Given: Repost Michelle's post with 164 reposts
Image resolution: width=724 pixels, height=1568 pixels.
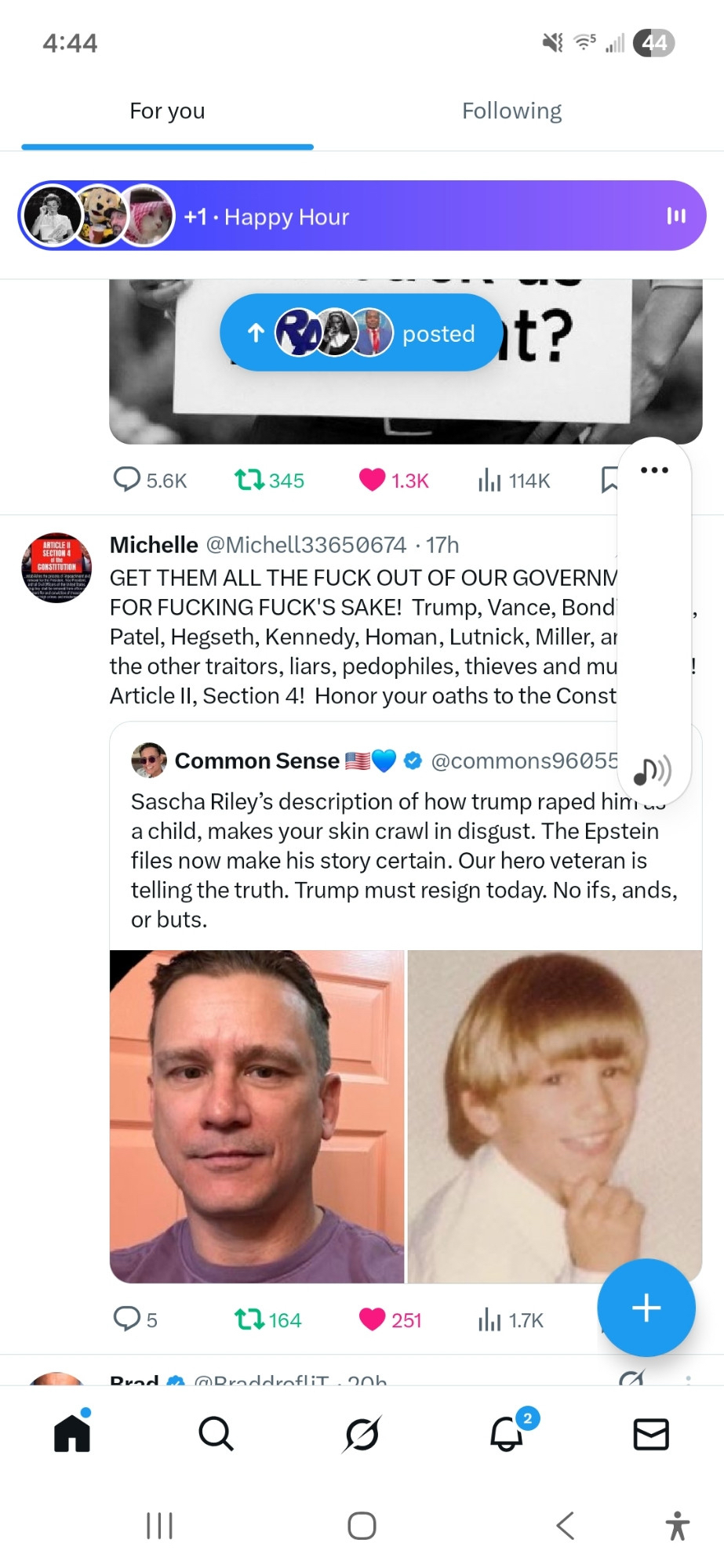Looking at the screenshot, I should coord(250,1320).
